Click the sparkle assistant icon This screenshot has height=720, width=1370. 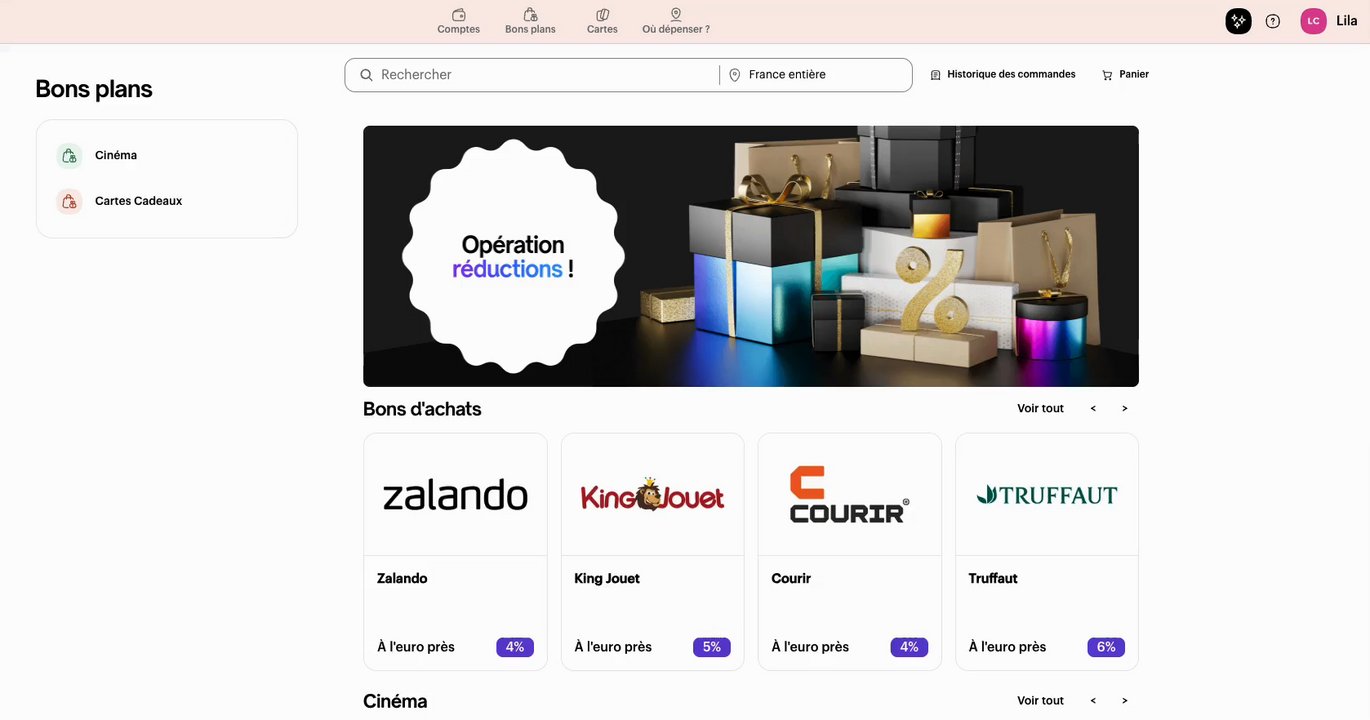pyautogui.click(x=1238, y=21)
